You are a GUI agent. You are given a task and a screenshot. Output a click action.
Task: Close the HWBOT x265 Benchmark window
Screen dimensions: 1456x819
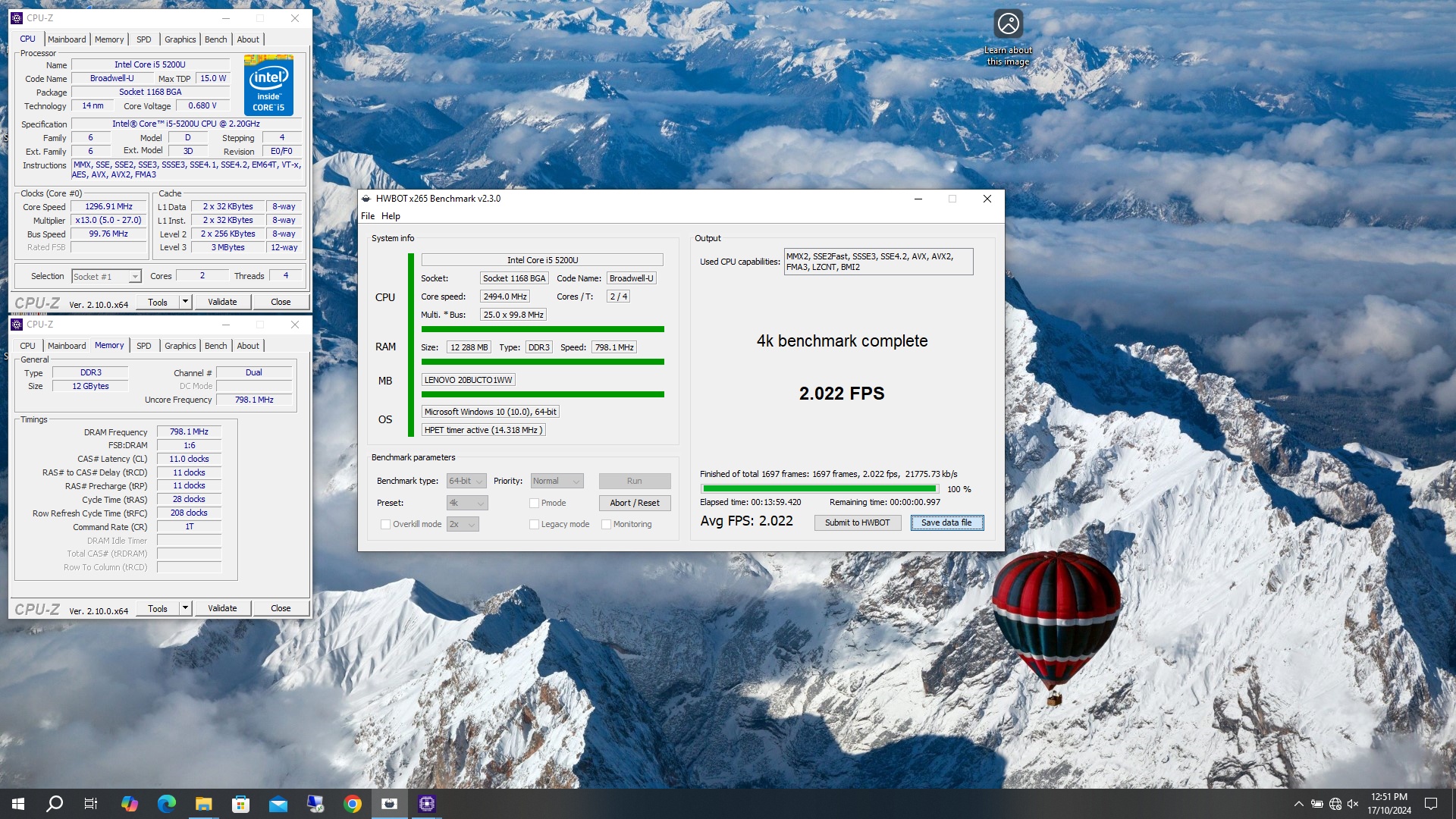pyautogui.click(x=987, y=199)
